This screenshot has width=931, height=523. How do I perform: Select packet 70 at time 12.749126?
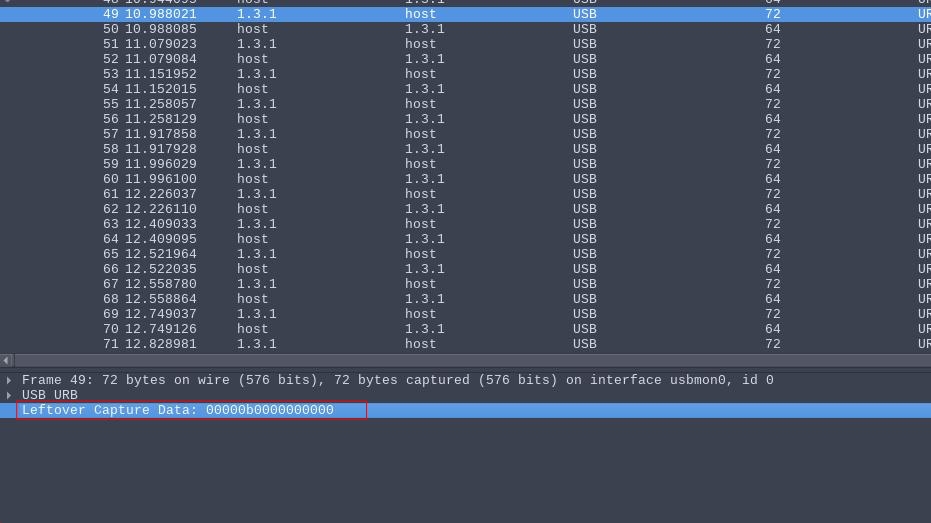coord(400,329)
